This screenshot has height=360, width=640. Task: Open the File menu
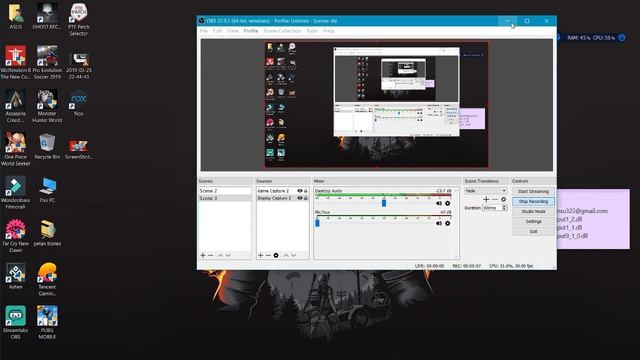tap(204, 31)
